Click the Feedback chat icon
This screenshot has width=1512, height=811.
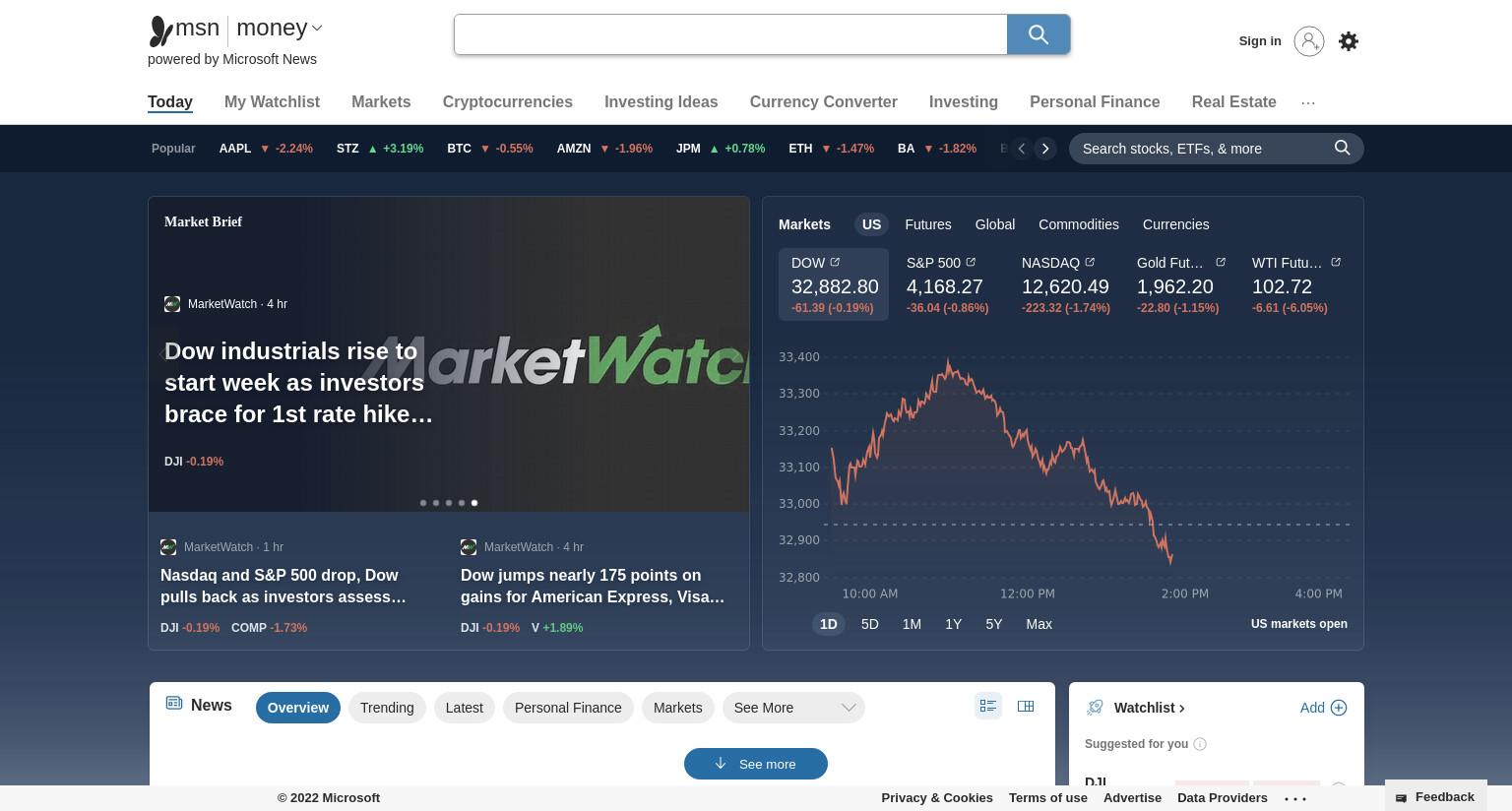pyautogui.click(x=1402, y=798)
